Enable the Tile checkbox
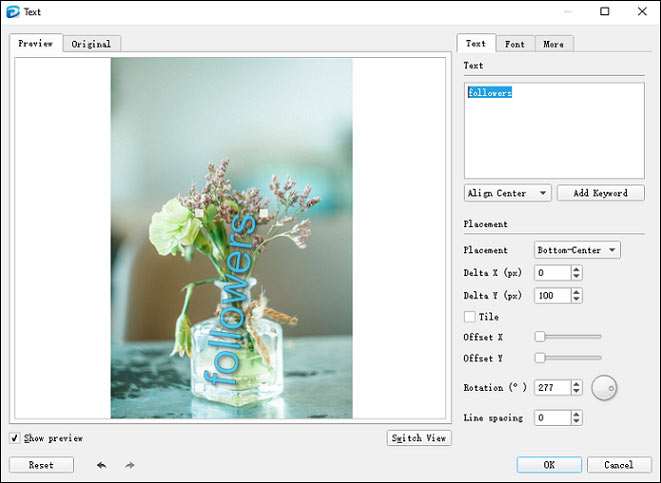This screenshot has height=483, width=661. (469, 317)
